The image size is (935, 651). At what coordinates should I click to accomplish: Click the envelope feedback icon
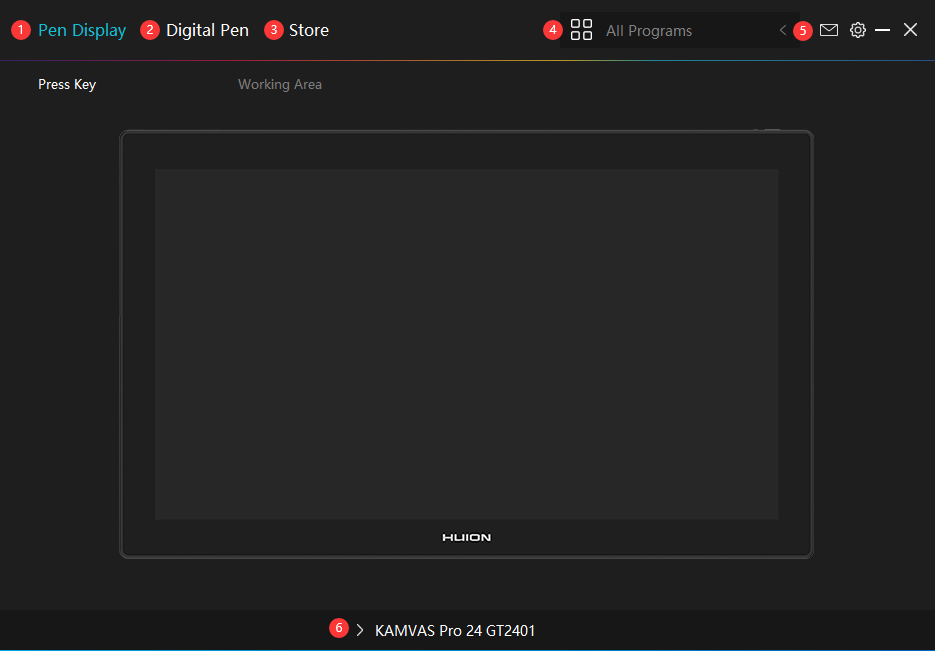(x=829, y=30)
